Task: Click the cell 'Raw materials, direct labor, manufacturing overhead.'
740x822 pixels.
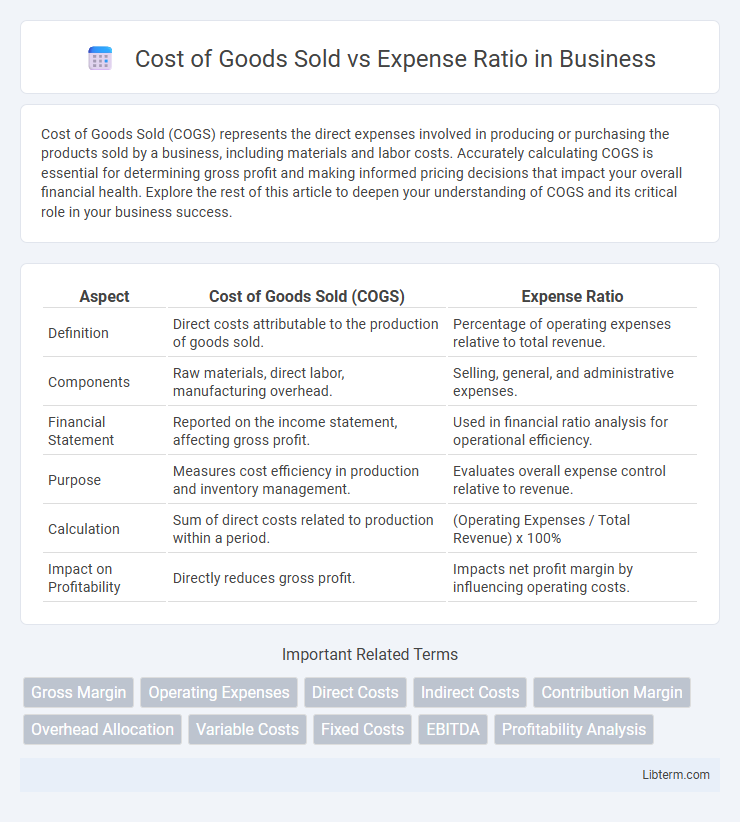Action: pyautogui.click(x=306, y=382)
